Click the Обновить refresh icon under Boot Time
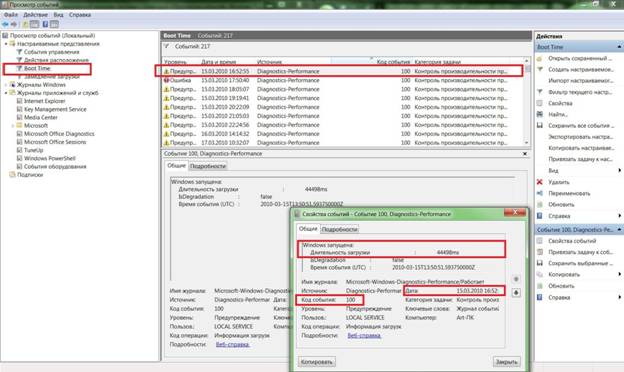This screenshot has height=372, width=624. click(x=540, y=205)
